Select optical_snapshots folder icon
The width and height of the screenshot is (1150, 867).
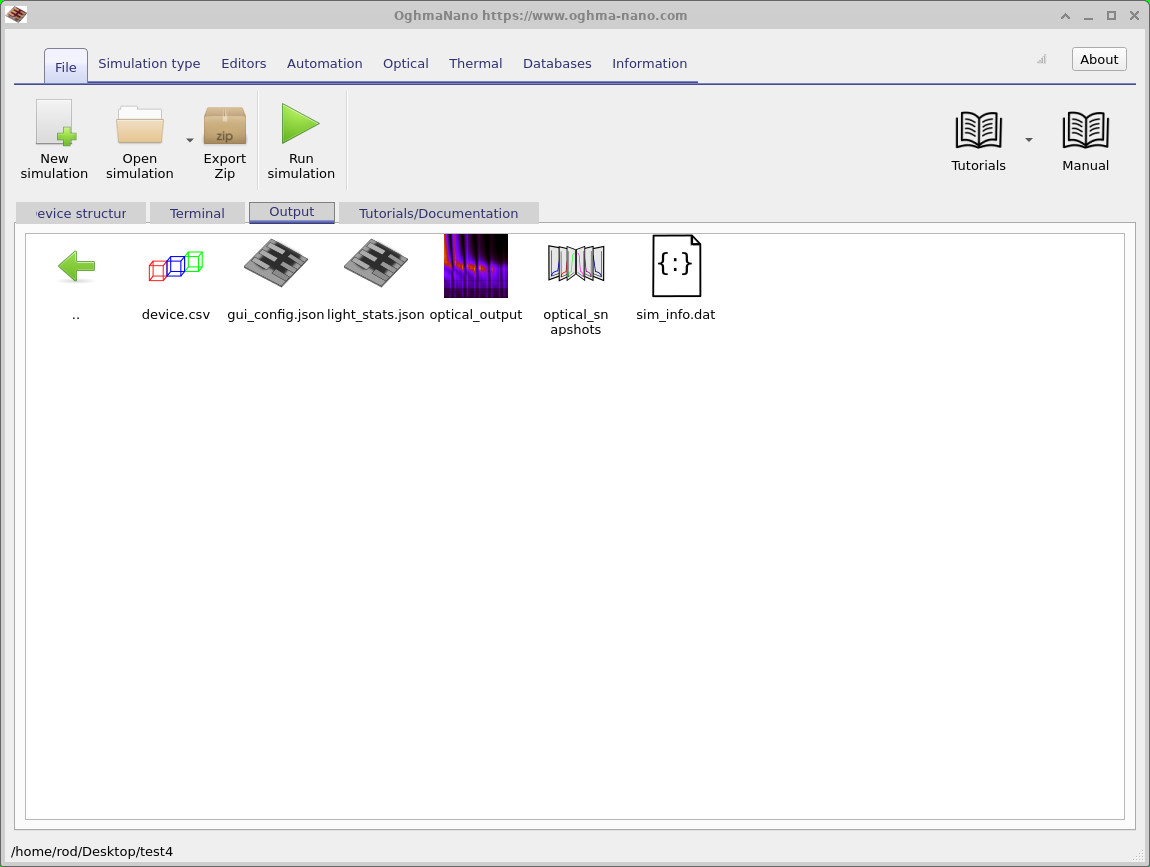point(576,263)
